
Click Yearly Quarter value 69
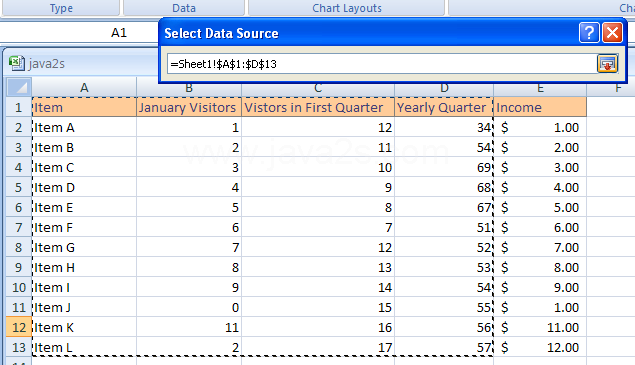(444, 167)
